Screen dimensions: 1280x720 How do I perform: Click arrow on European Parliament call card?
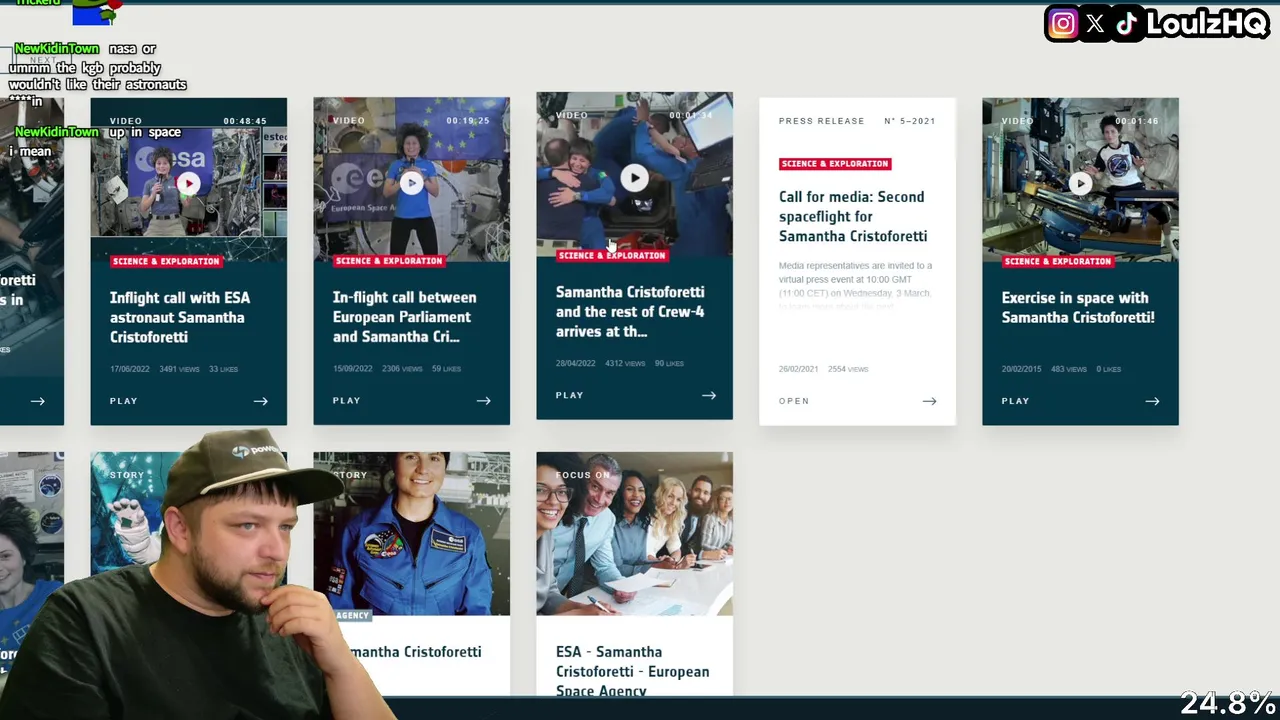coord(483,401)
